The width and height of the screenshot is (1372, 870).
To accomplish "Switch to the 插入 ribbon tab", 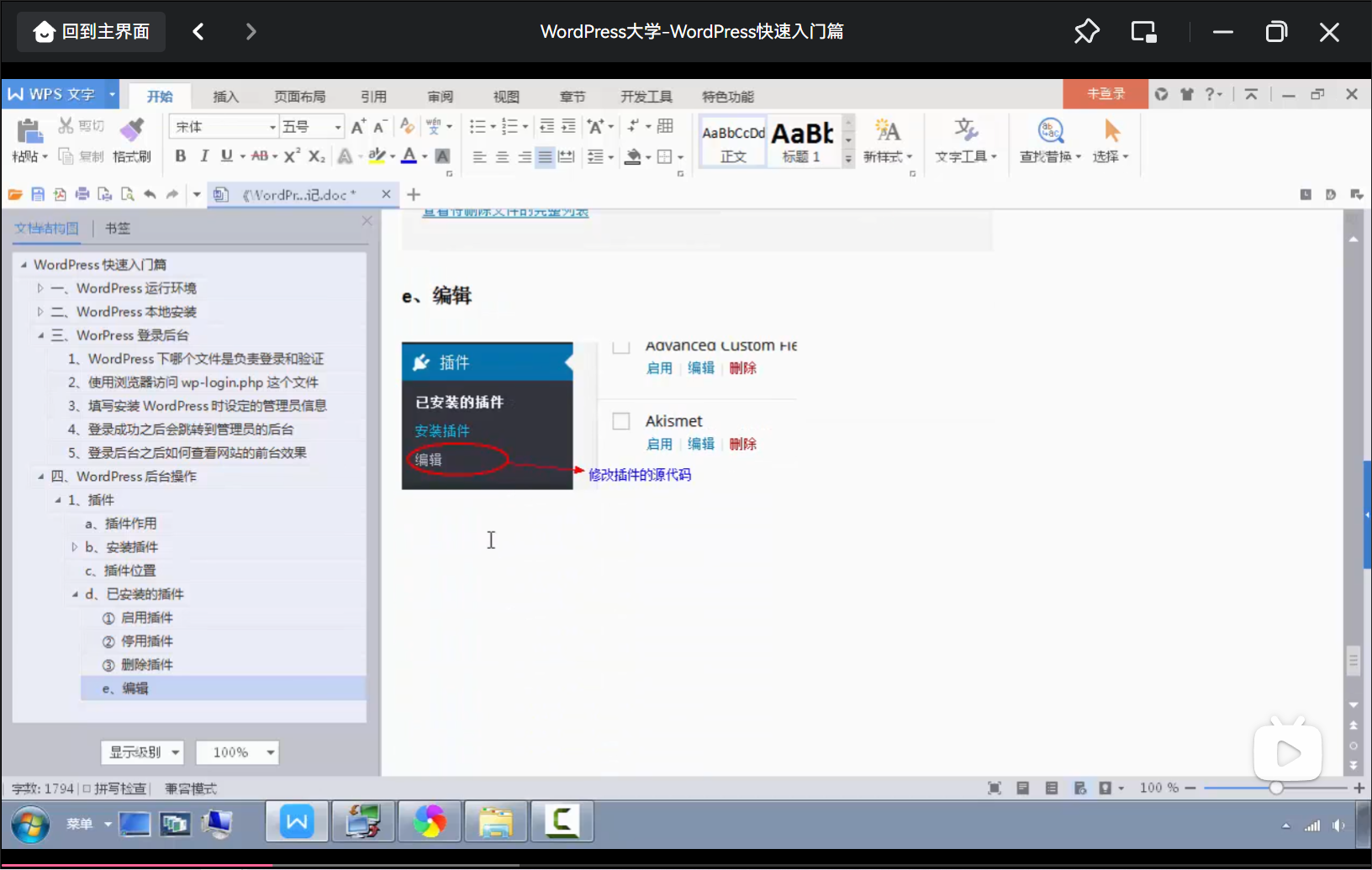I will 225,97.
